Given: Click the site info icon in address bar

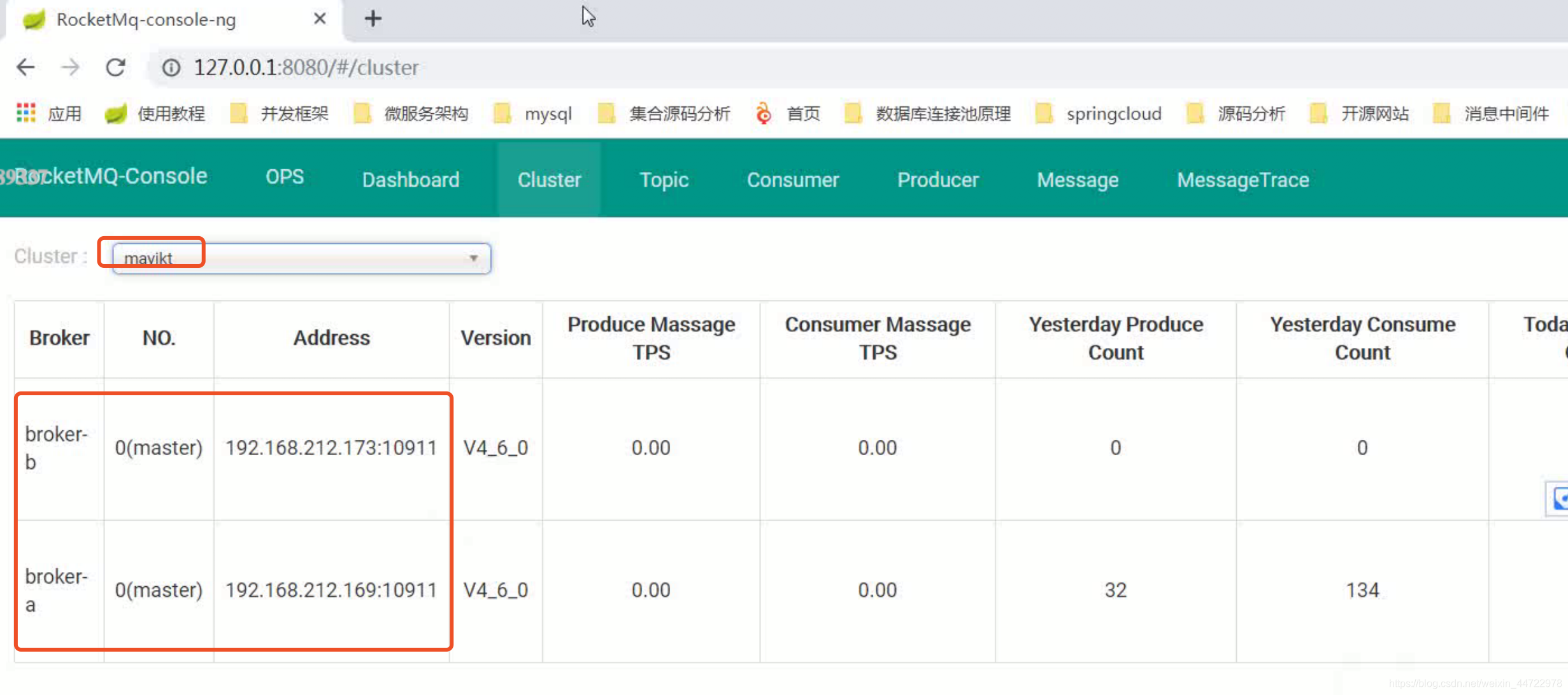Looking at the screenshot, I should [171, 67].
